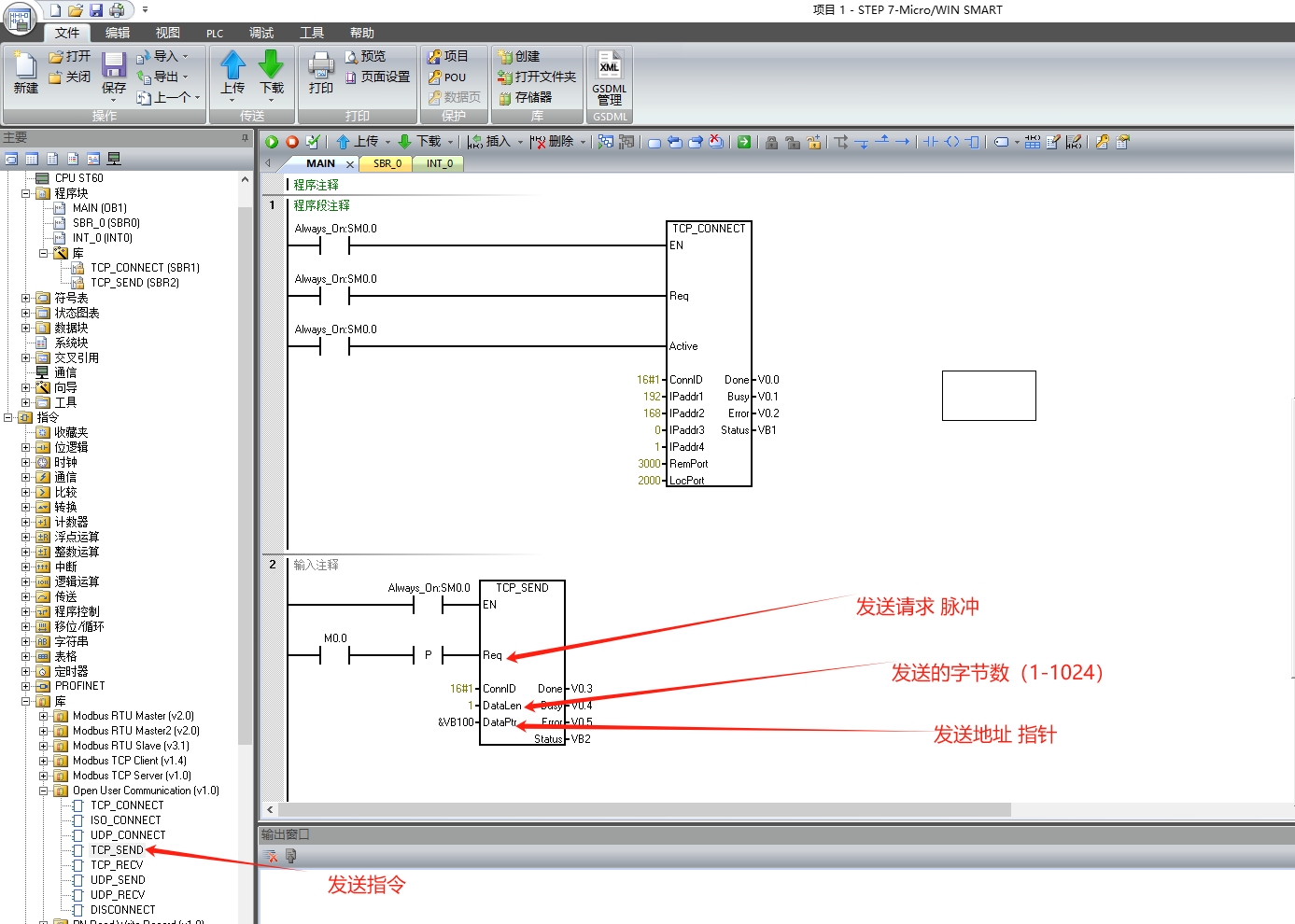Viewport: 1295px width, 924px height.
Task: Click the green Run PLC icon
Action: [x=272, y=142]
